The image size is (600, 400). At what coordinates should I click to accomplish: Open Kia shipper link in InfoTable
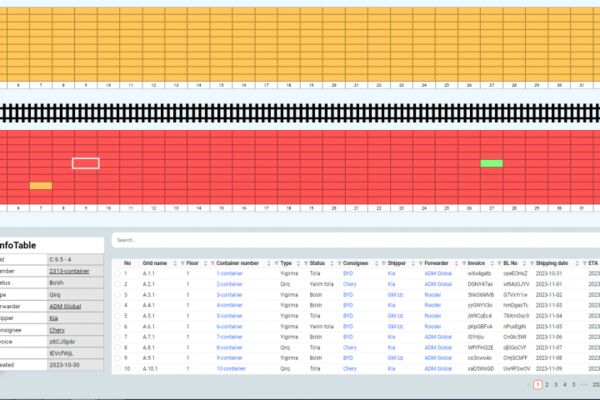(54, 318)
